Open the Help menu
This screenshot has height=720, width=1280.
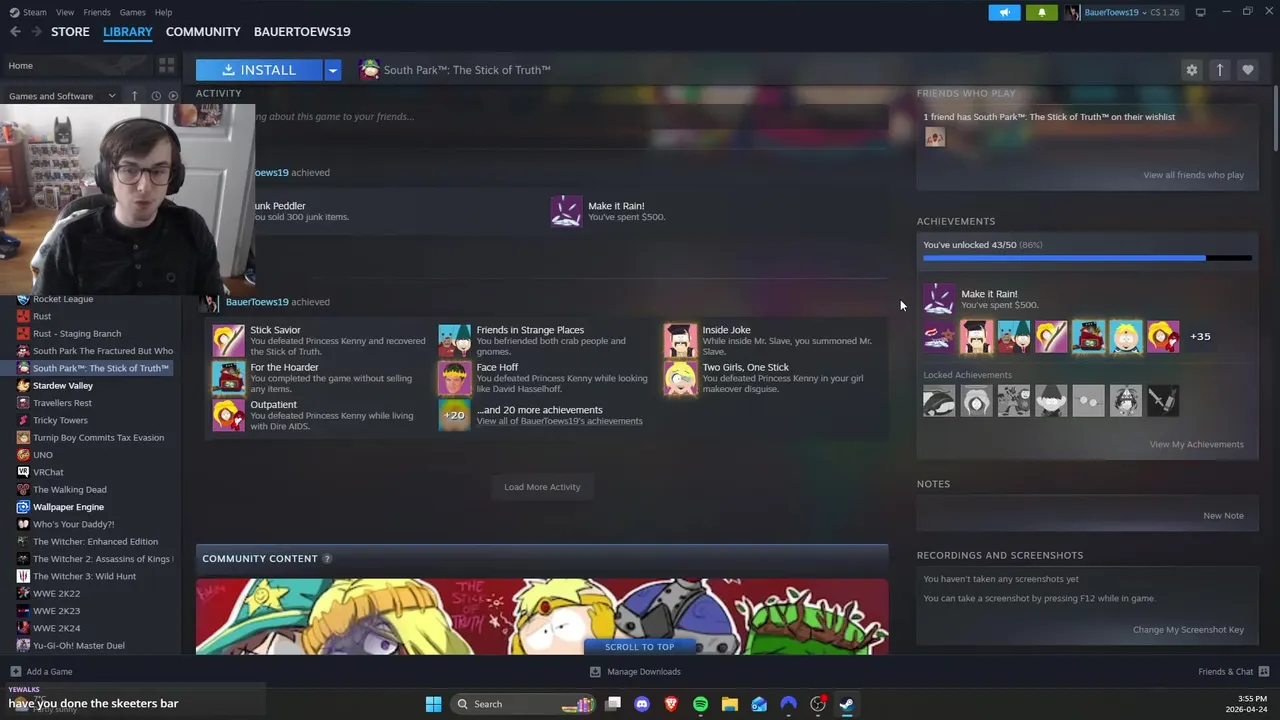pos(163,12)
